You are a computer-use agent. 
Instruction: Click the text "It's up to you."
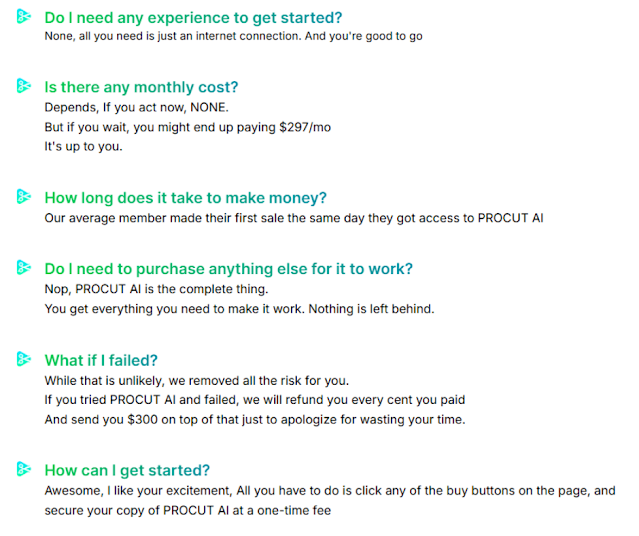pyautogui.click(x=84, y=146)
